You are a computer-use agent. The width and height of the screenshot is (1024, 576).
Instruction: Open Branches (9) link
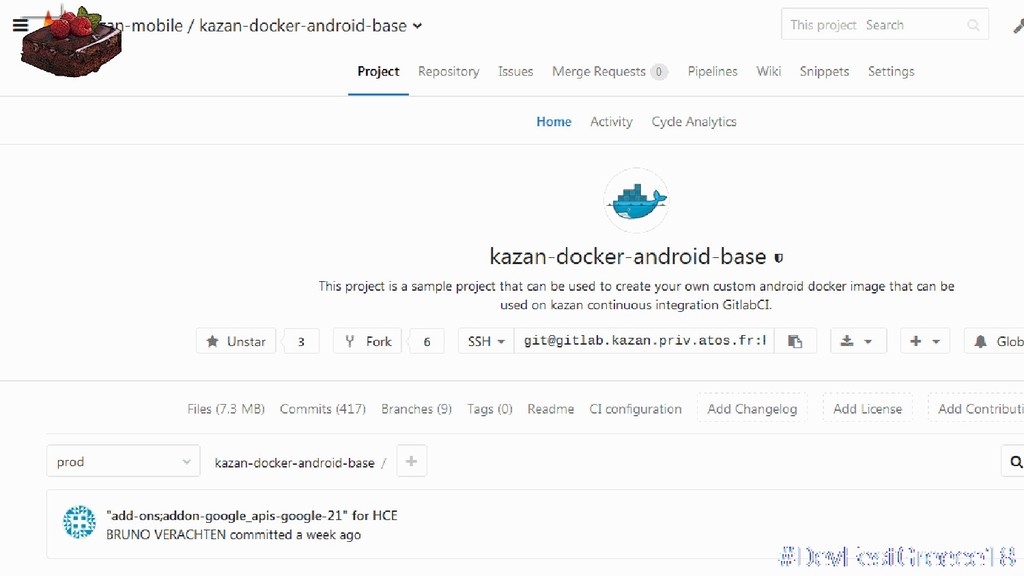pyautogui.click(x=417, y=409)
